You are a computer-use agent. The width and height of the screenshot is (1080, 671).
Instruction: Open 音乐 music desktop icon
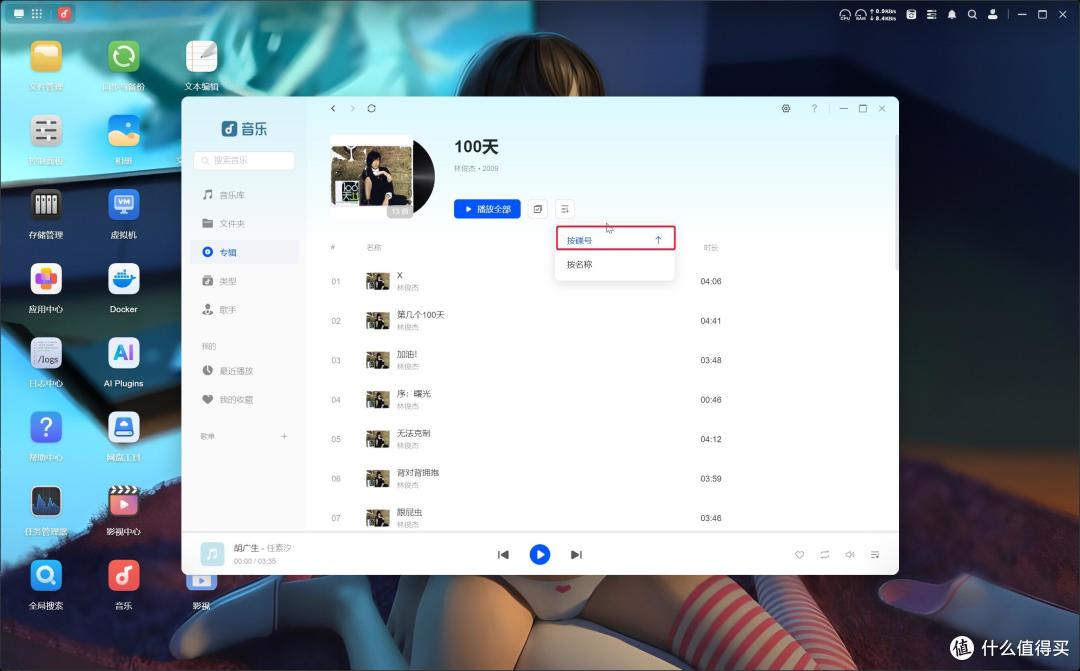click(x=123, y=576)
